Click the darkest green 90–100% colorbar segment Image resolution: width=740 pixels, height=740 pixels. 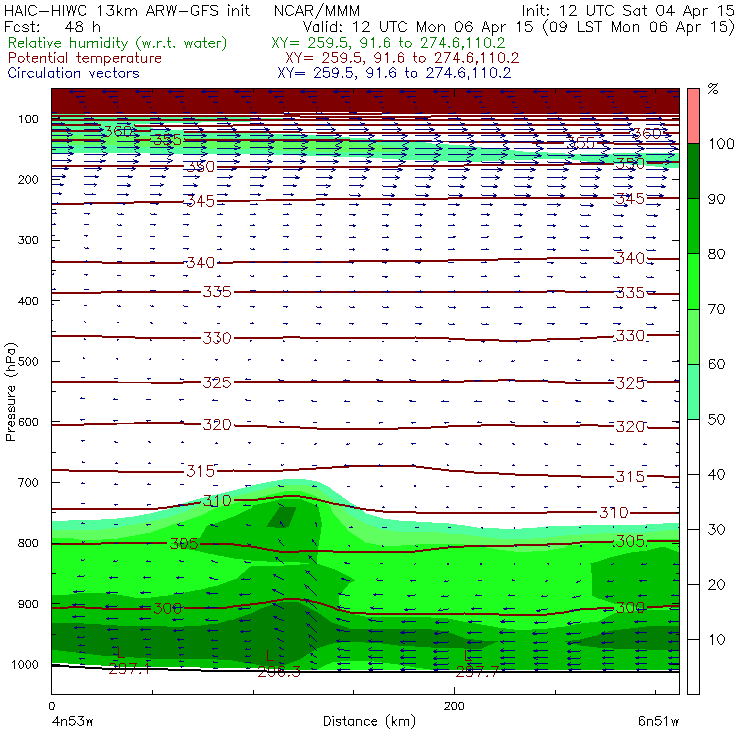point(693,171)
